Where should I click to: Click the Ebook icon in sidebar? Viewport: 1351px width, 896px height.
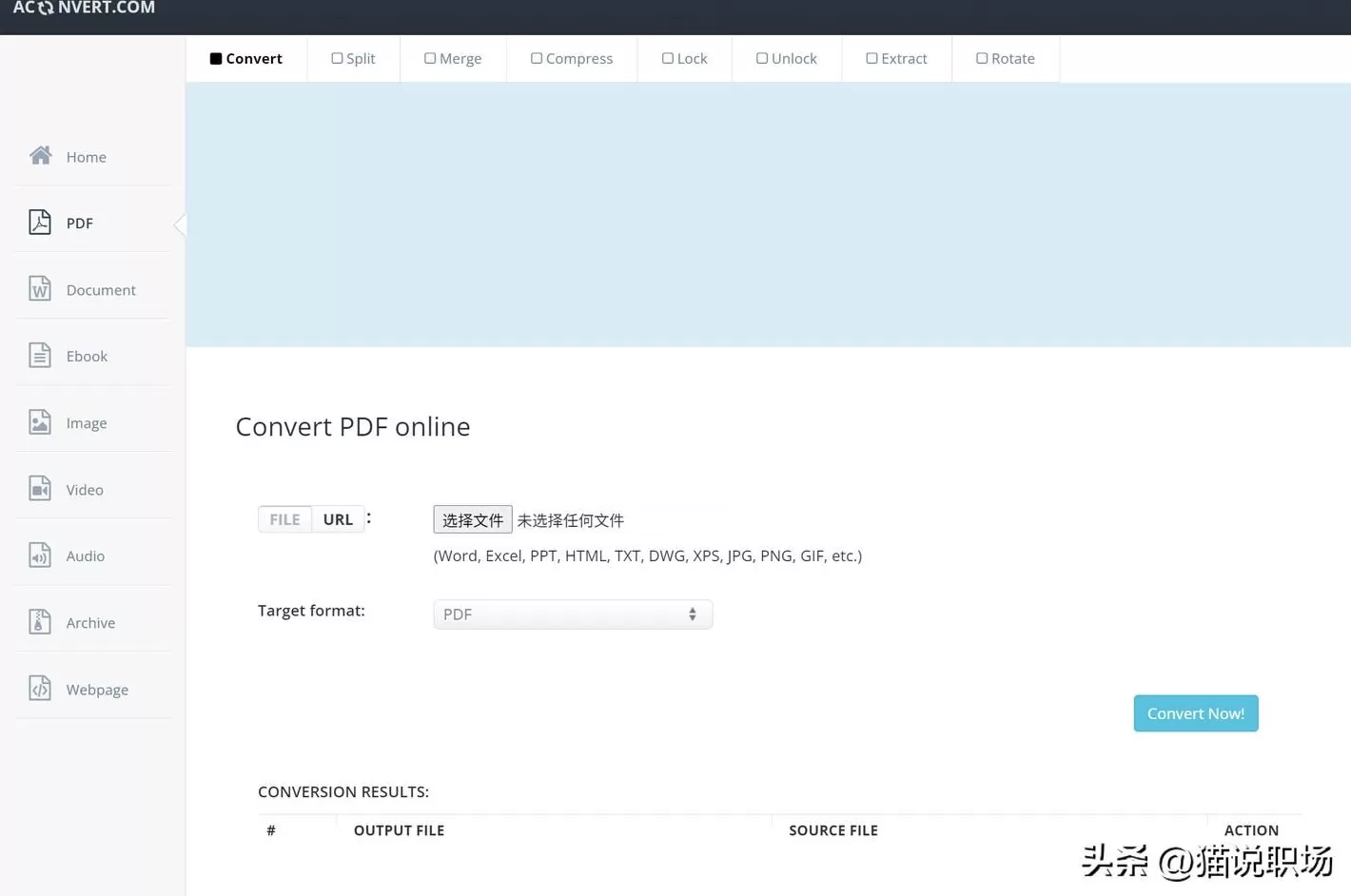40,355
